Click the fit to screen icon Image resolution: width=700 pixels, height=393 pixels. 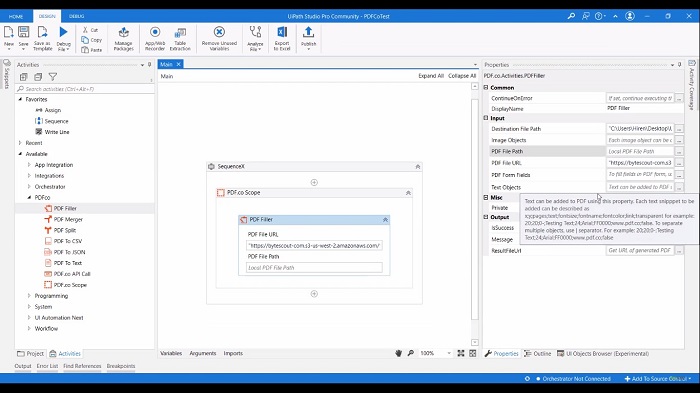(461, 353)
